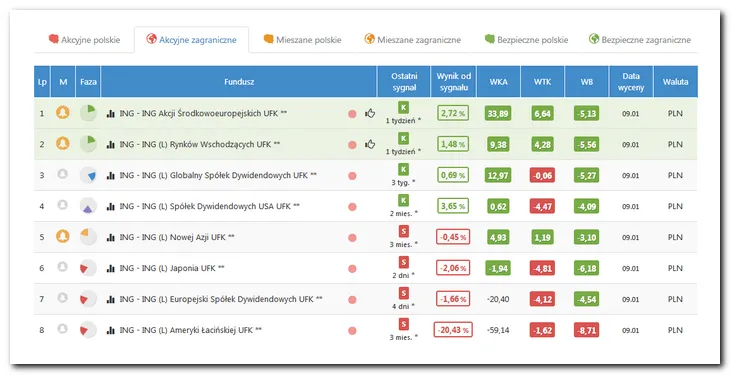
Task: Click green K signal badge for Spółek Dywidendowych USA
Action: pos(404,201)
